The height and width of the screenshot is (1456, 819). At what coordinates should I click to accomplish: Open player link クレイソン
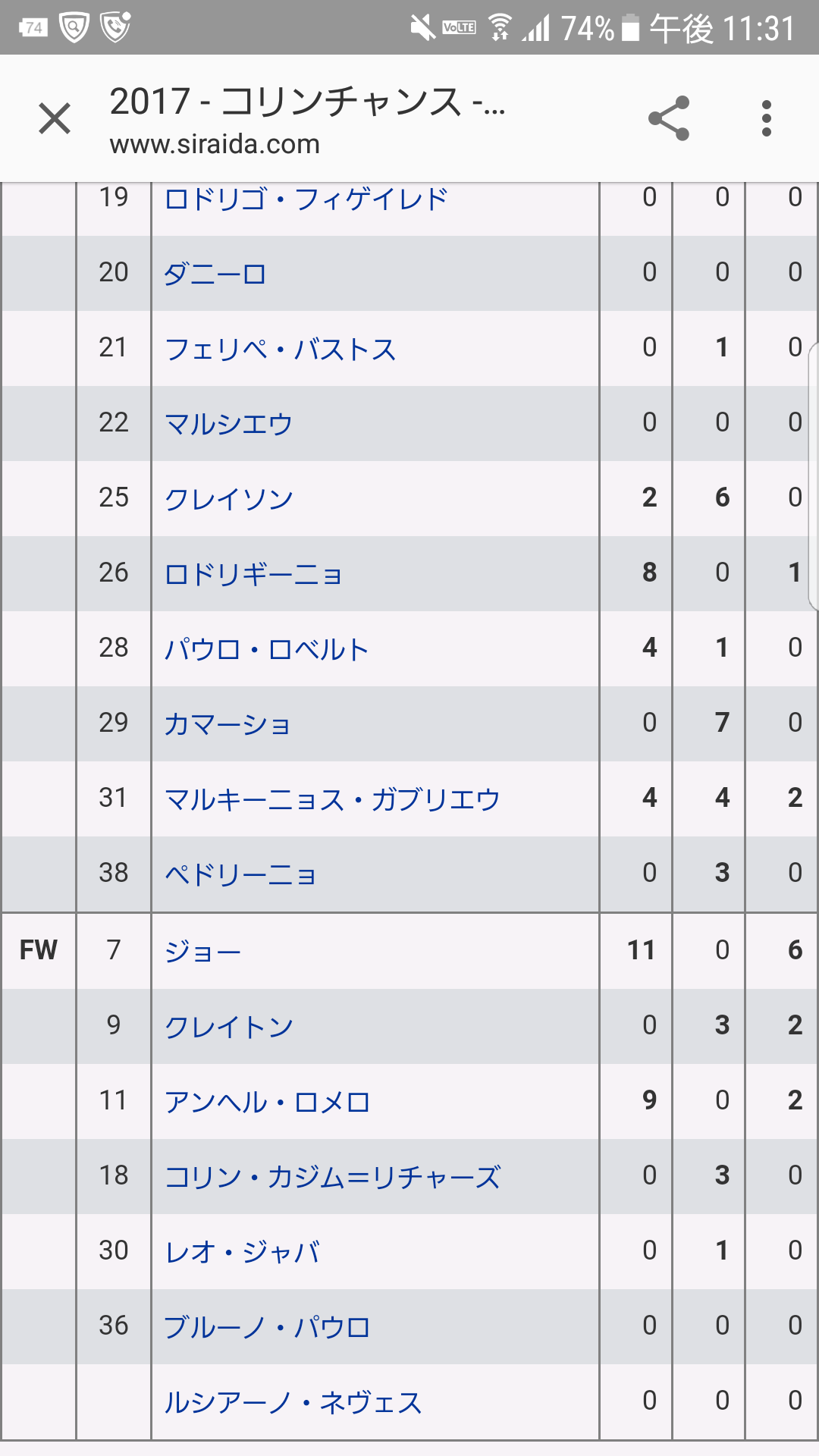pos(229,499)
